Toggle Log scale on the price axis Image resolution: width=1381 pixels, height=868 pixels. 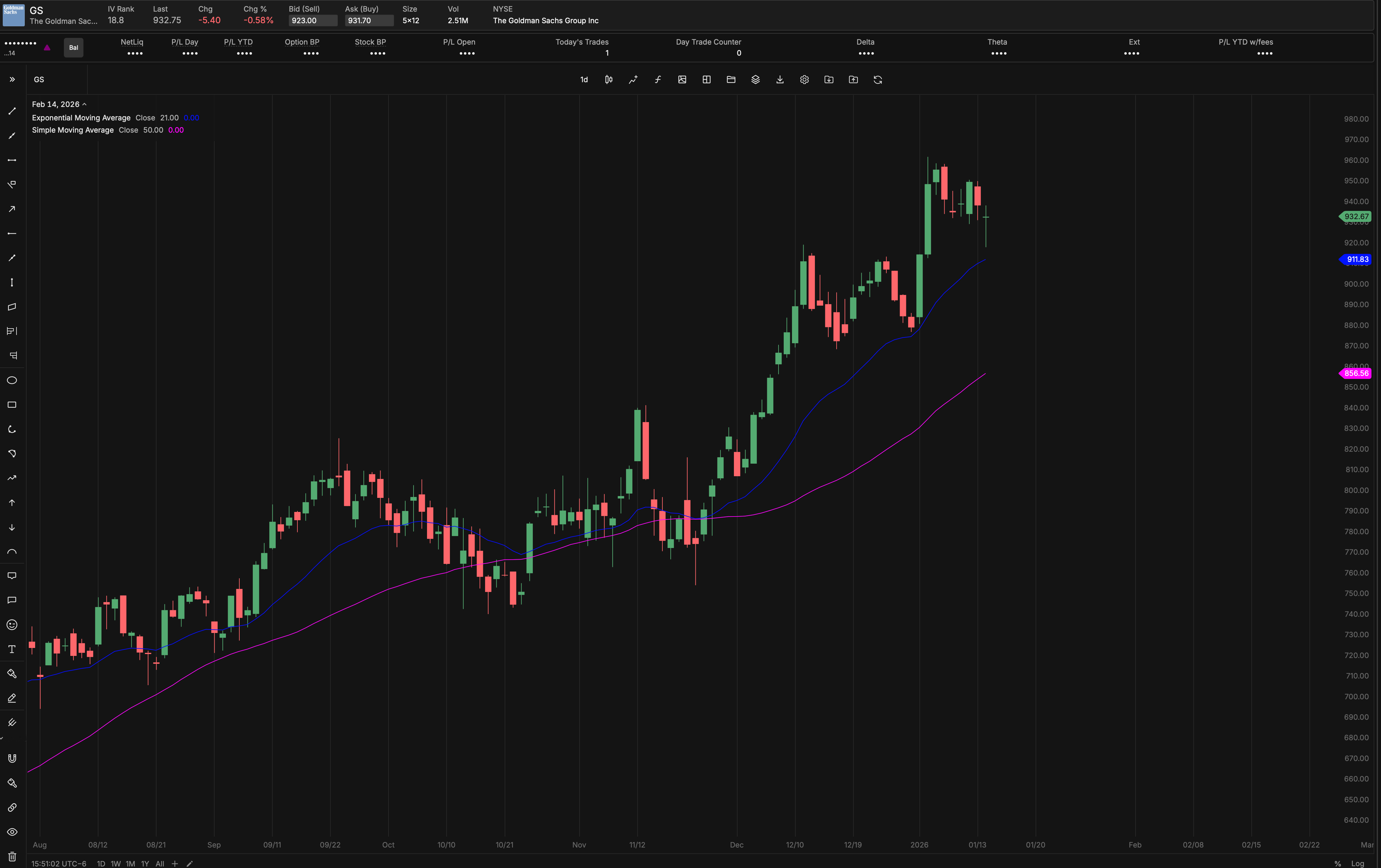[x=1357, y=863]
